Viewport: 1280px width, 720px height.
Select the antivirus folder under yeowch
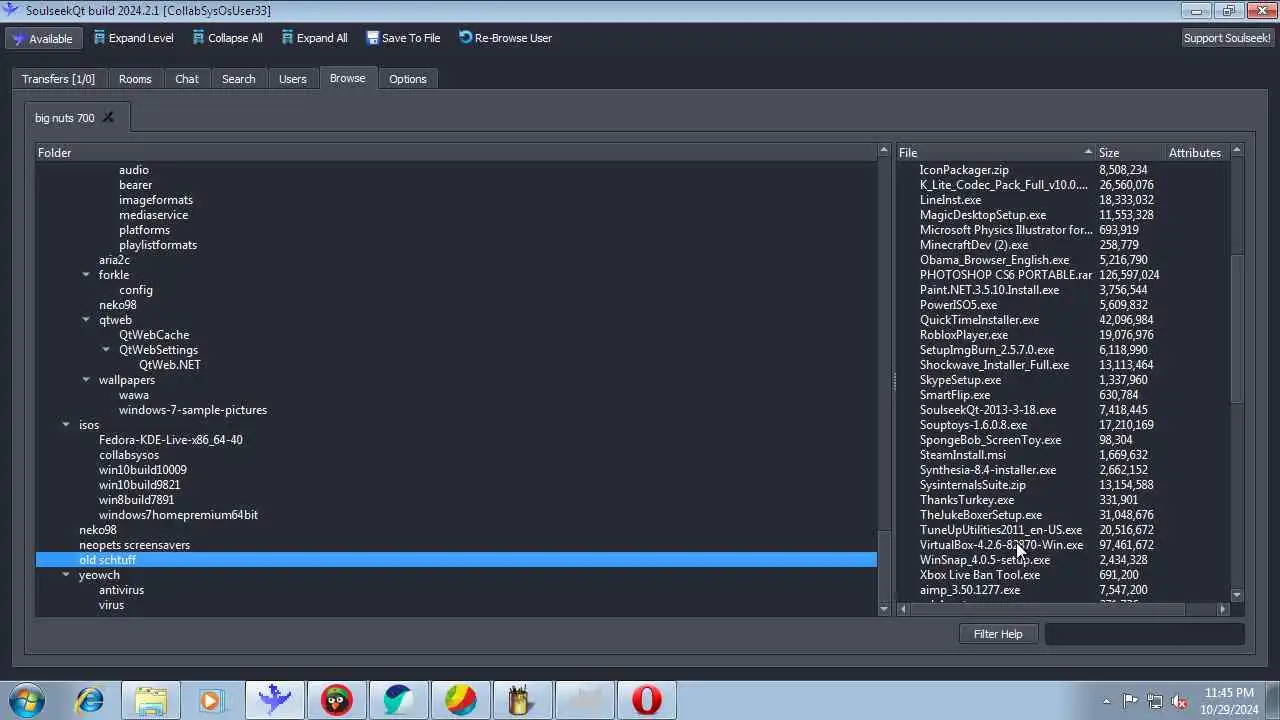[122, 590]
